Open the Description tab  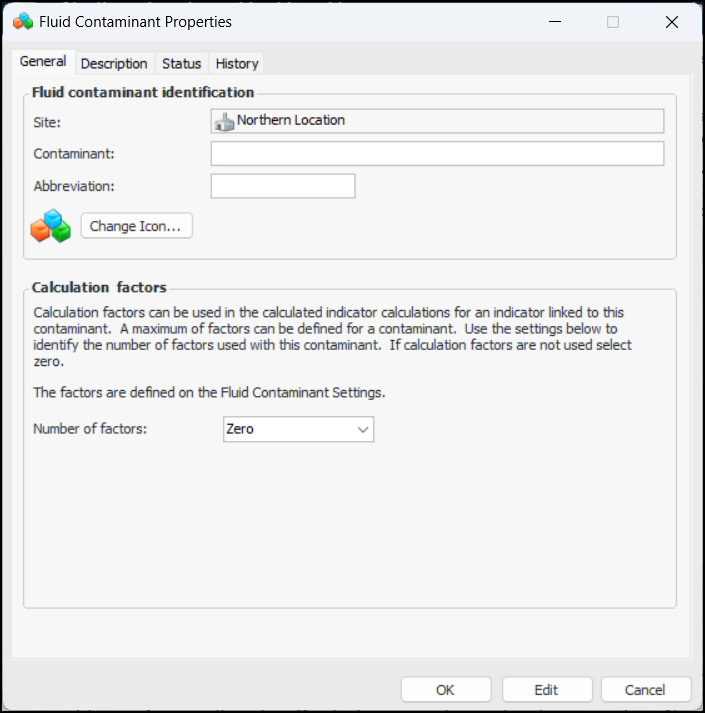pos(114,64)
